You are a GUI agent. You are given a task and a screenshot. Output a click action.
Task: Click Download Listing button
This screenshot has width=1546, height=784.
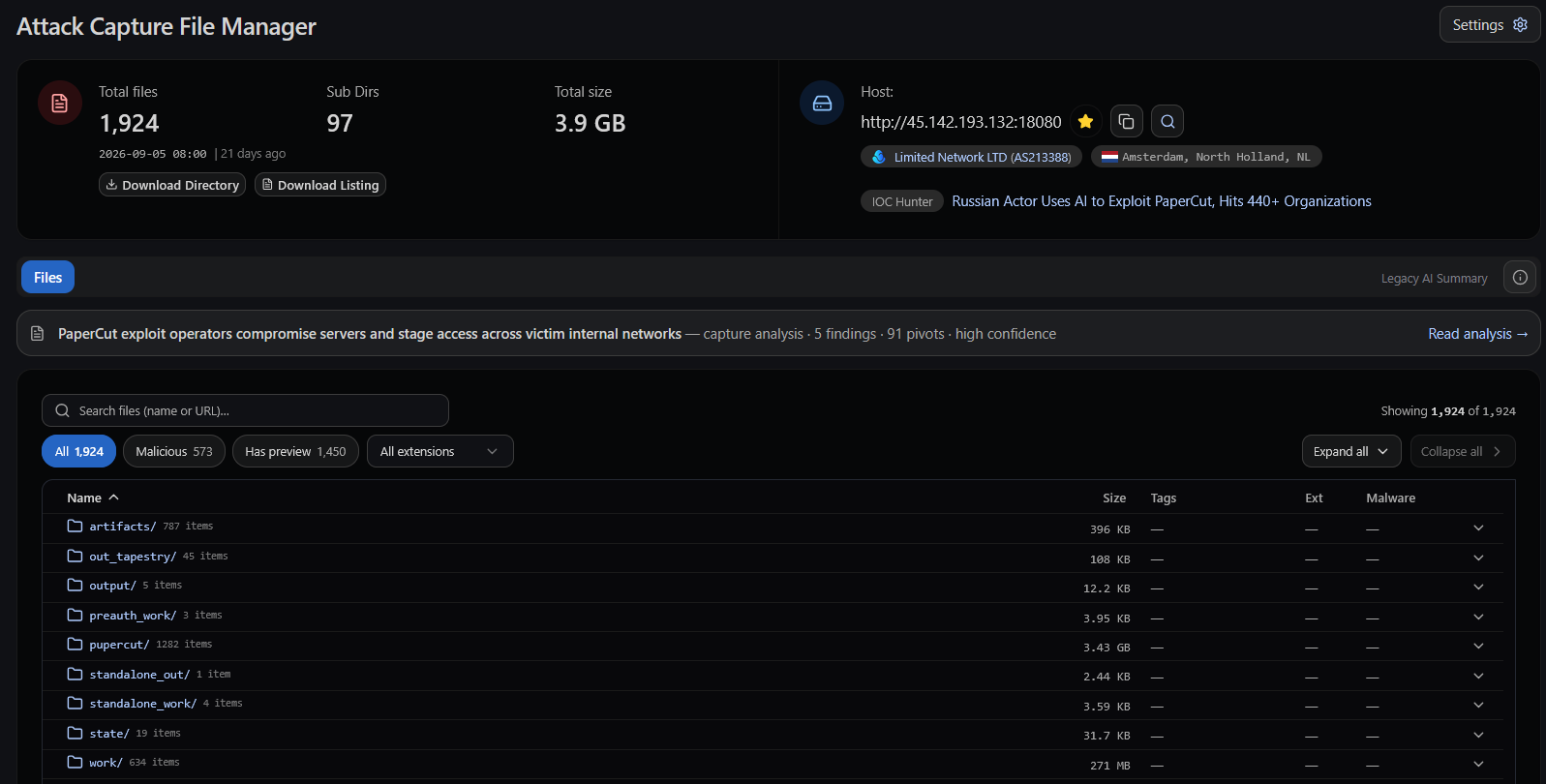pos(320,185)
